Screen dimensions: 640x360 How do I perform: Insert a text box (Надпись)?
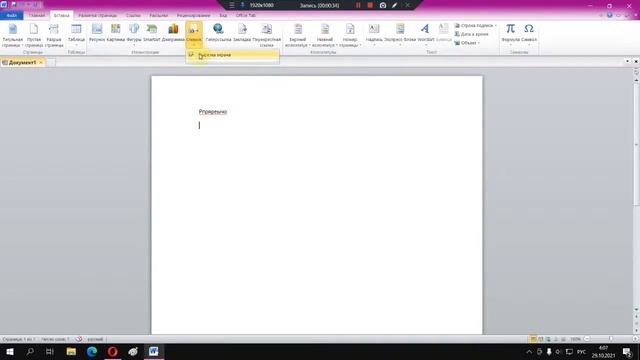(374, 35)
